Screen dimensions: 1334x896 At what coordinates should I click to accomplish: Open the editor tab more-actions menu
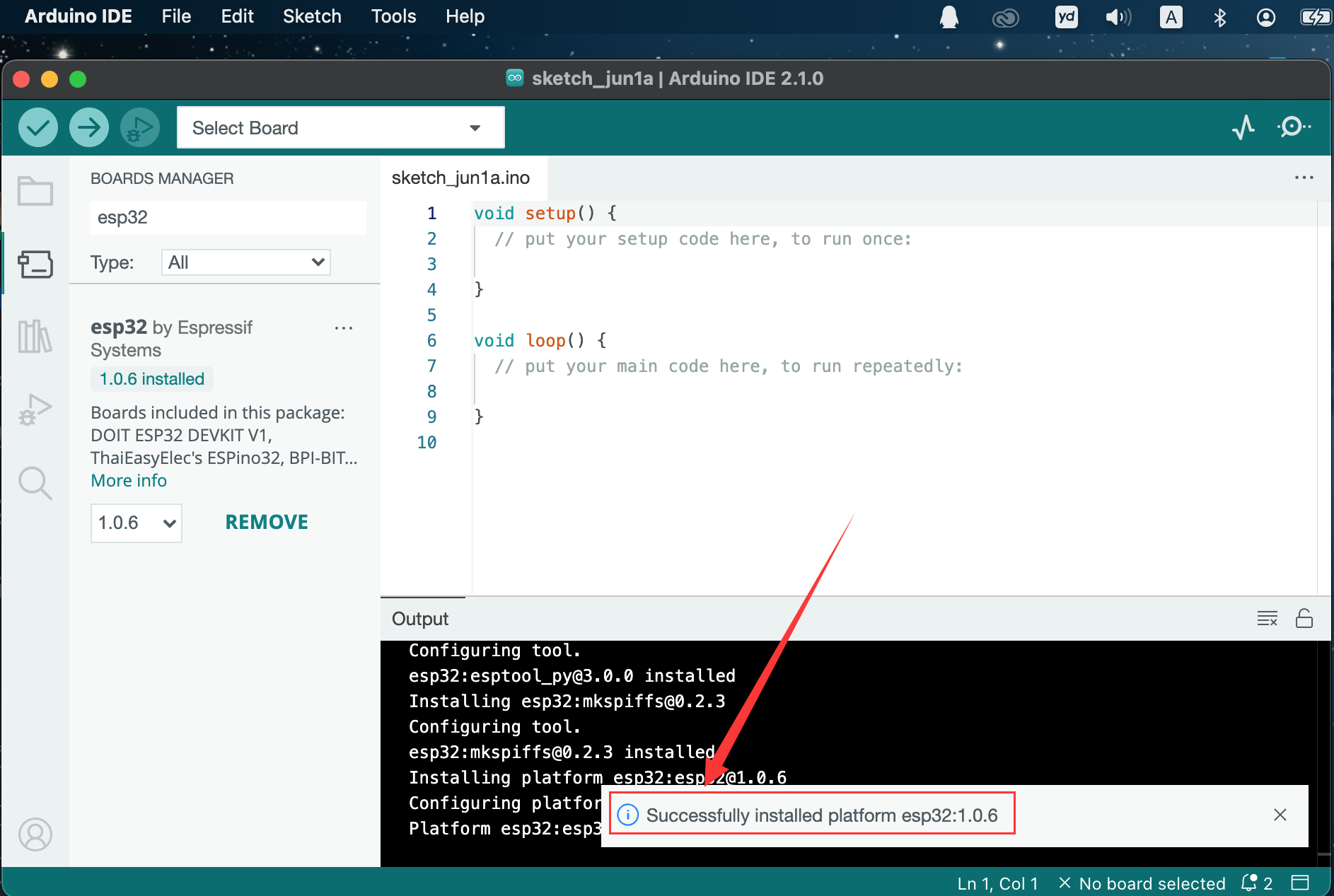pos(1304,178)
